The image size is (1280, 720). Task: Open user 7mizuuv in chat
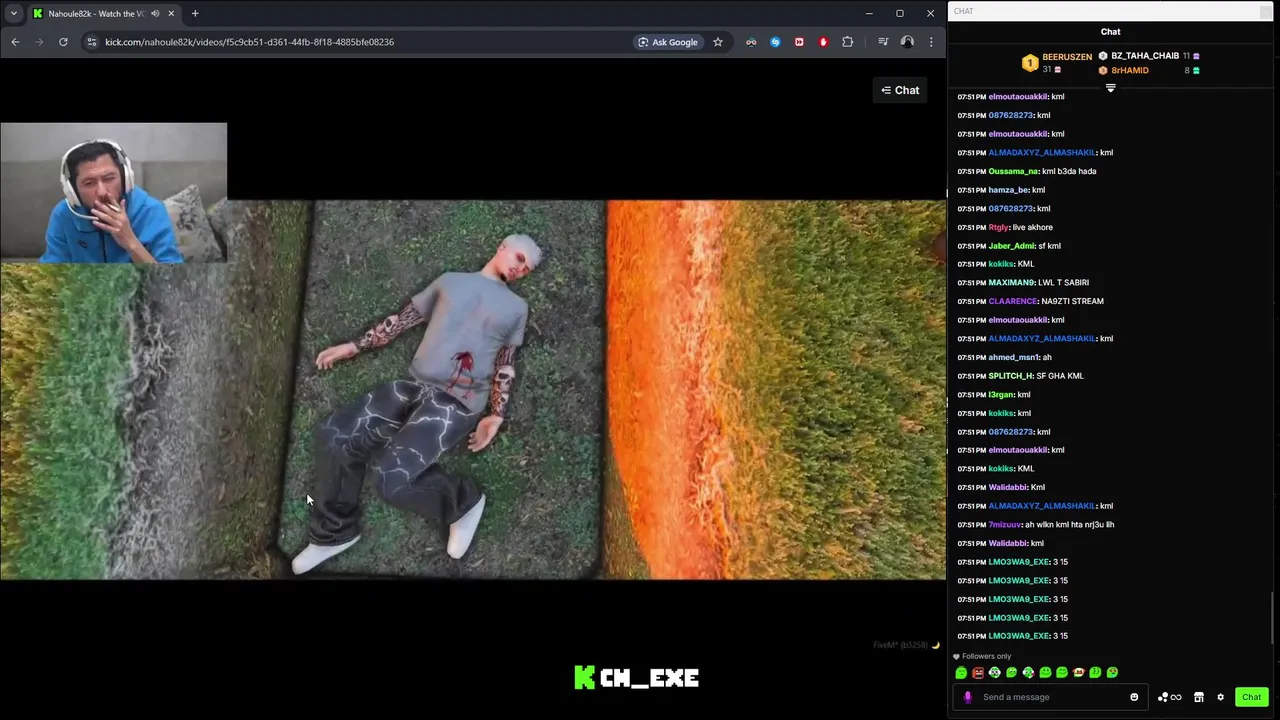tap(1004, 525)
